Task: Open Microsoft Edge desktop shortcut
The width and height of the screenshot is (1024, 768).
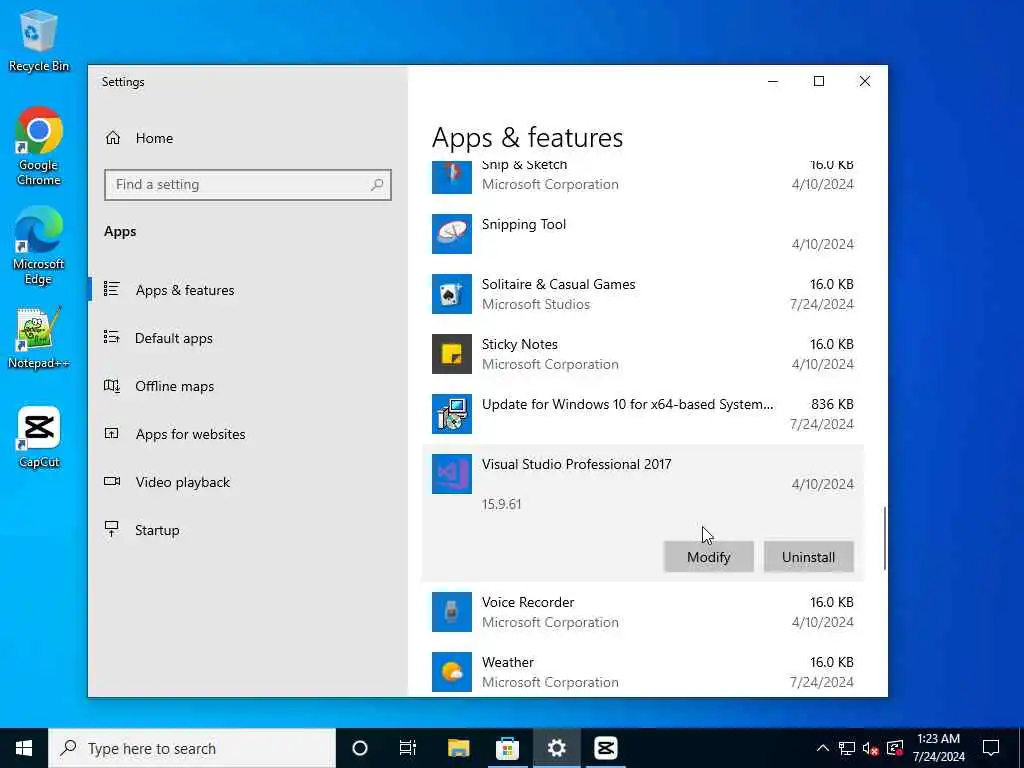Action: pos(39,246)
